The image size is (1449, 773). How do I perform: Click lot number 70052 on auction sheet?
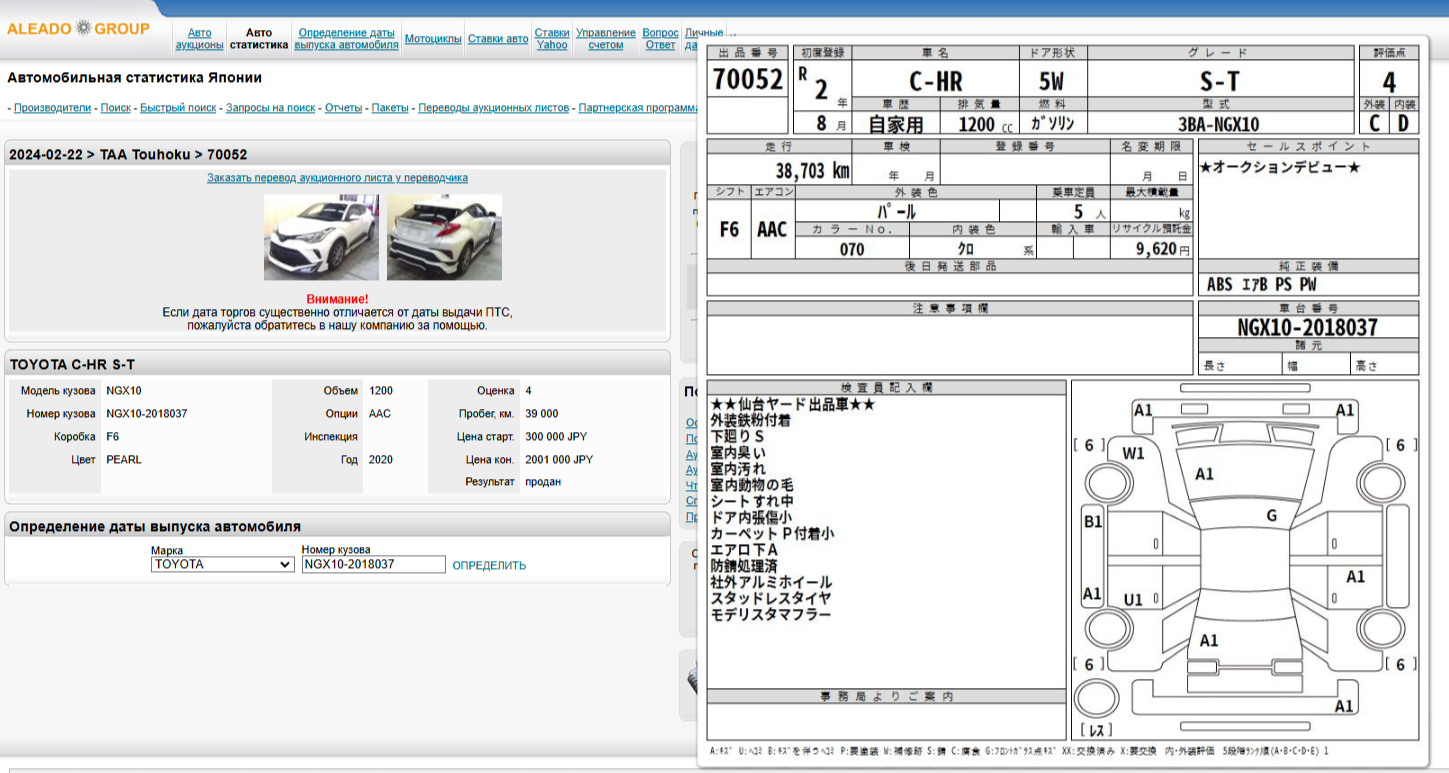pyautogui.click(x=748, y=80)
